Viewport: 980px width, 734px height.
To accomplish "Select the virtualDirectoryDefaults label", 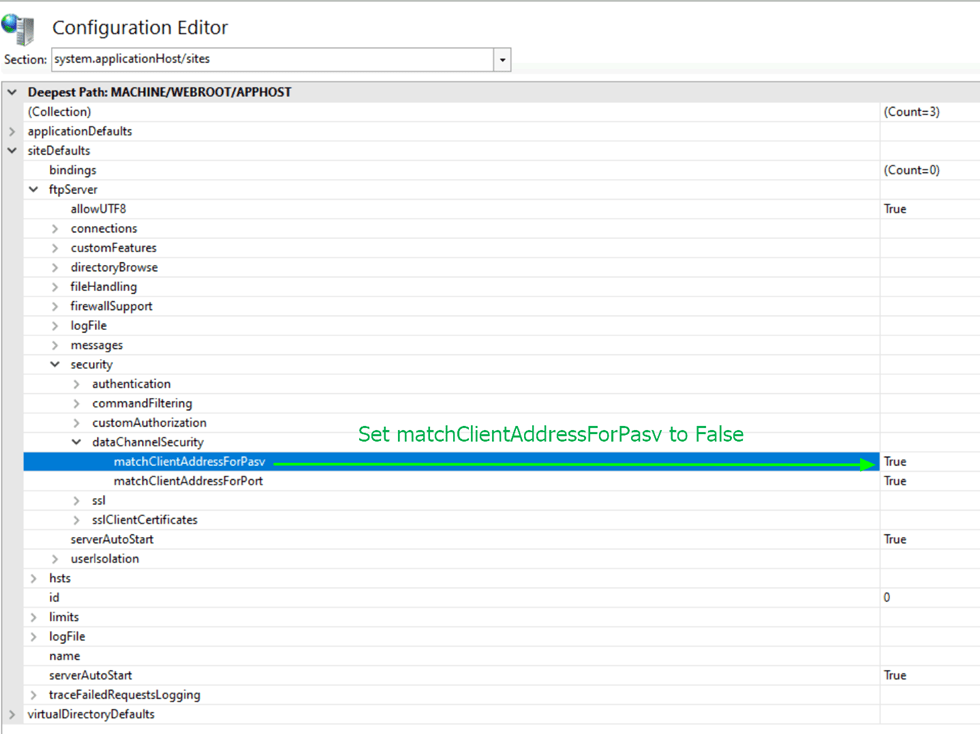I will tap(91, 714).
